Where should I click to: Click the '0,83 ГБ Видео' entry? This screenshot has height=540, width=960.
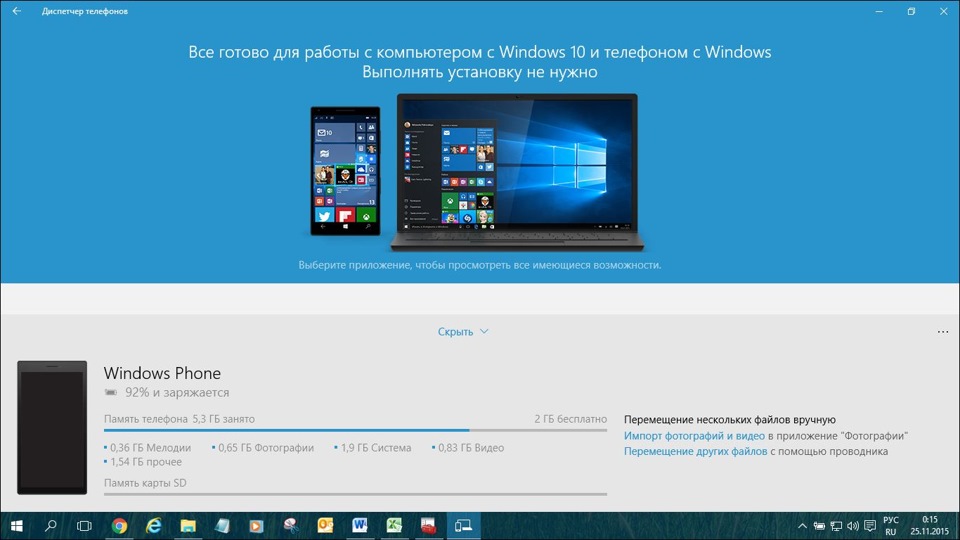pos(468,448)
